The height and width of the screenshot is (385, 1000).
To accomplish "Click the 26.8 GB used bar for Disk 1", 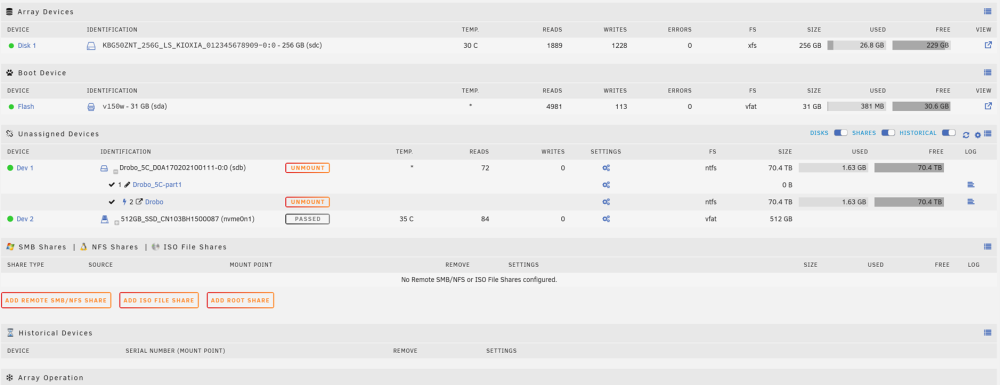I will pyautogui.click(x=857, y=46).
